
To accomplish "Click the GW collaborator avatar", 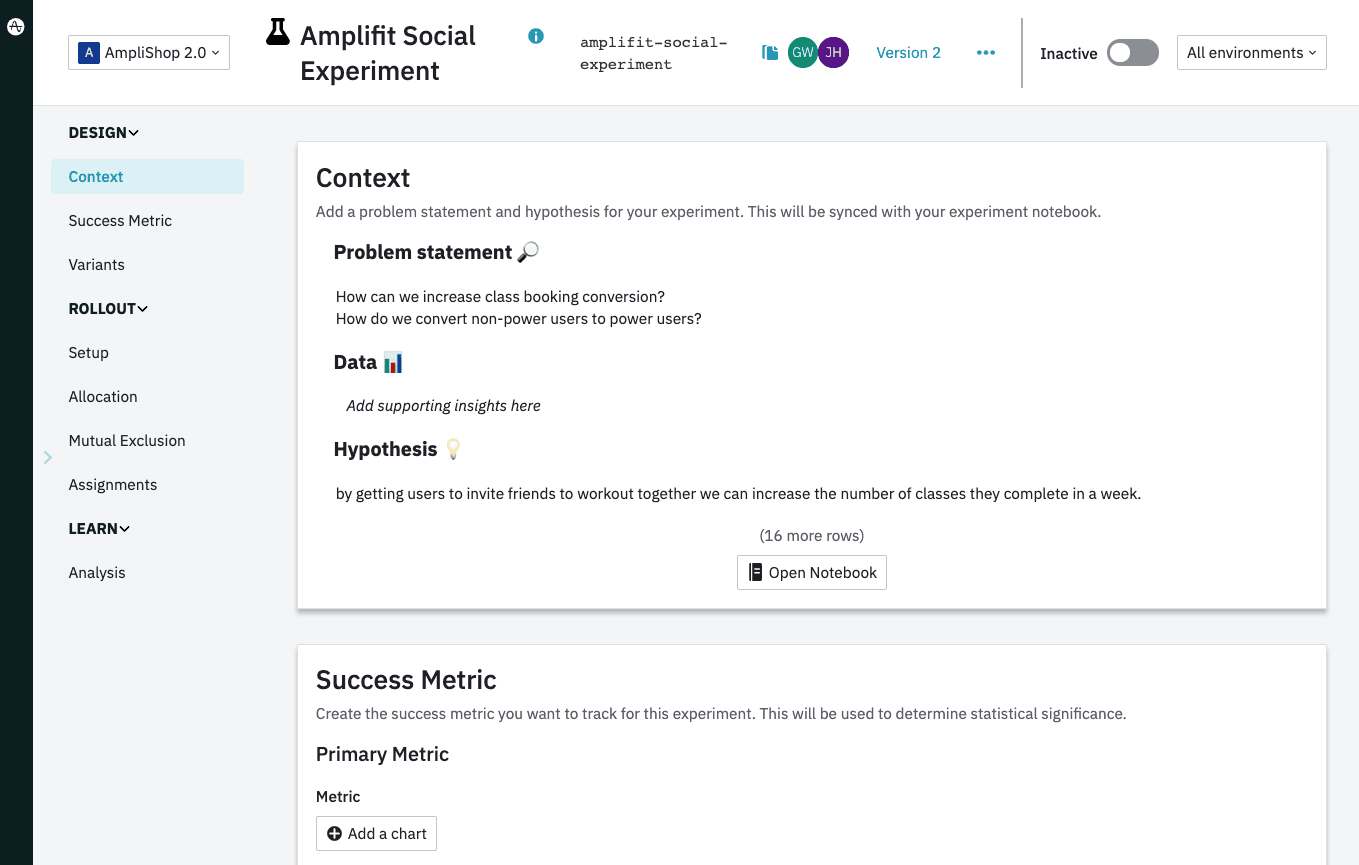I will [x=802, y=52].
